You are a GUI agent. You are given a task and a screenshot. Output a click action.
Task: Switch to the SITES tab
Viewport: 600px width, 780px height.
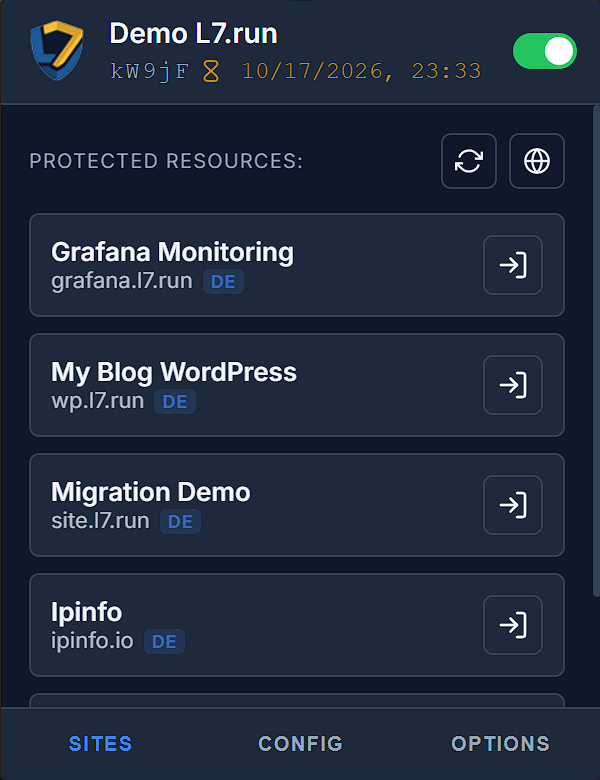pos(100,744)
